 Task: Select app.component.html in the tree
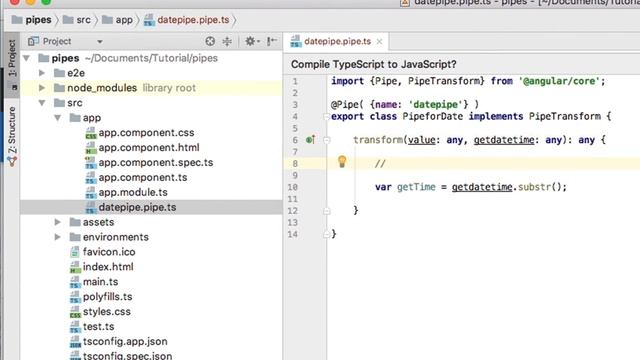point(149,147)
